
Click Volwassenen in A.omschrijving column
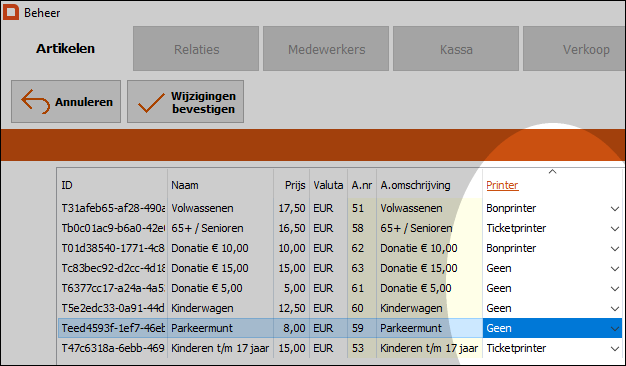click(429, 208)
